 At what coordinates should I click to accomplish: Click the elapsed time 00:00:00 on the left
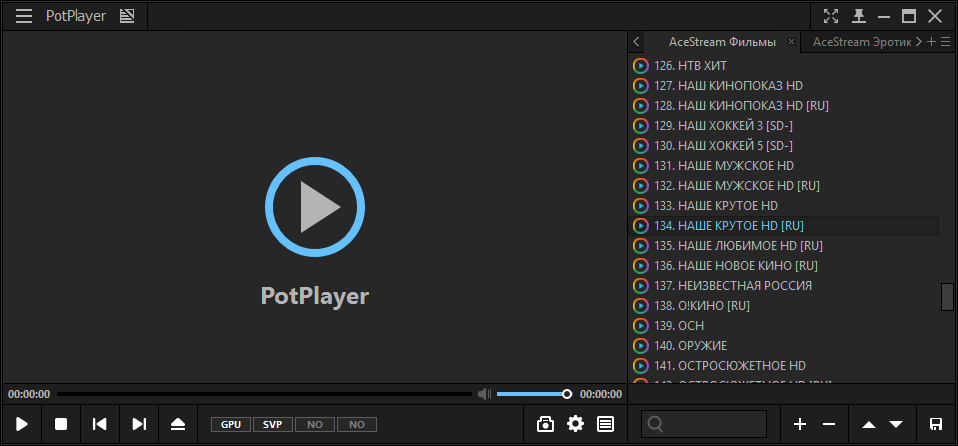coord(29,394)
